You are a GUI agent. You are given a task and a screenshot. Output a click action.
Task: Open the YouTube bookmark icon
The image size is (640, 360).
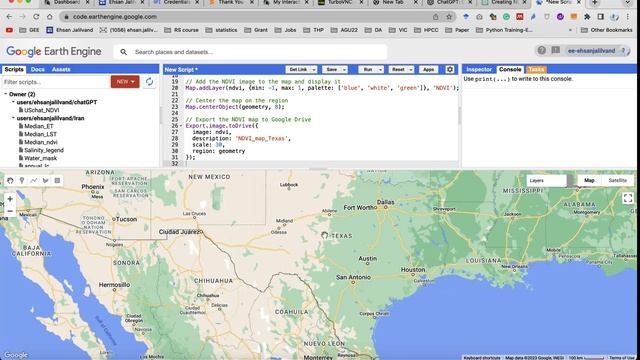click(x=9, y=30)
